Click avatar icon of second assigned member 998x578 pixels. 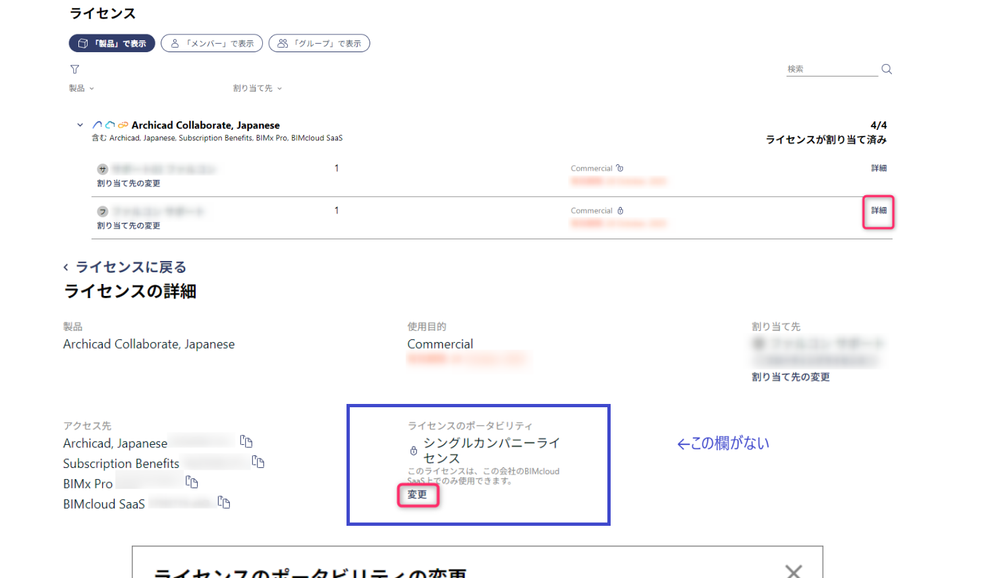[102, 211]
